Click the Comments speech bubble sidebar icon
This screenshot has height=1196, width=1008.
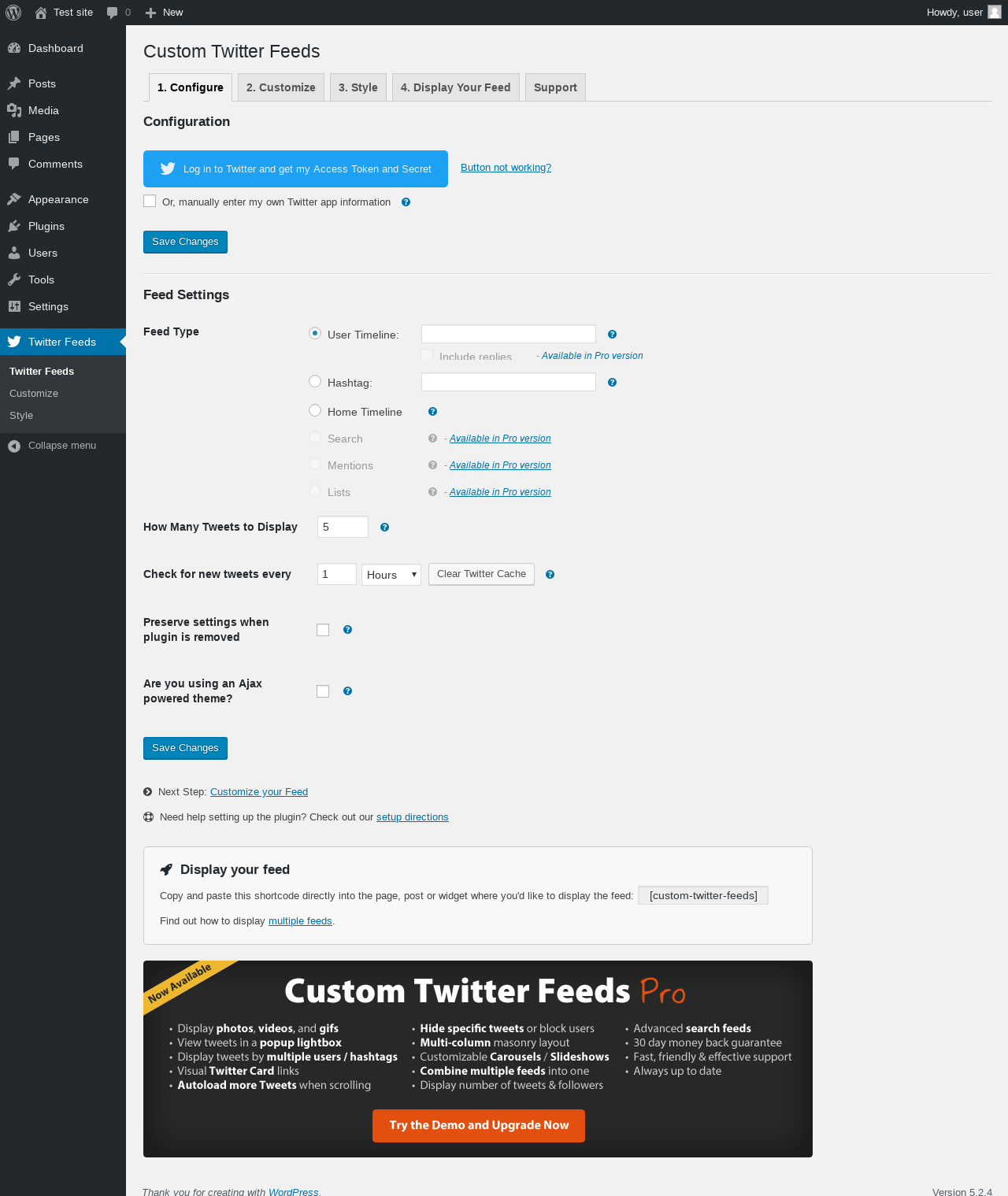pos(14,164)
